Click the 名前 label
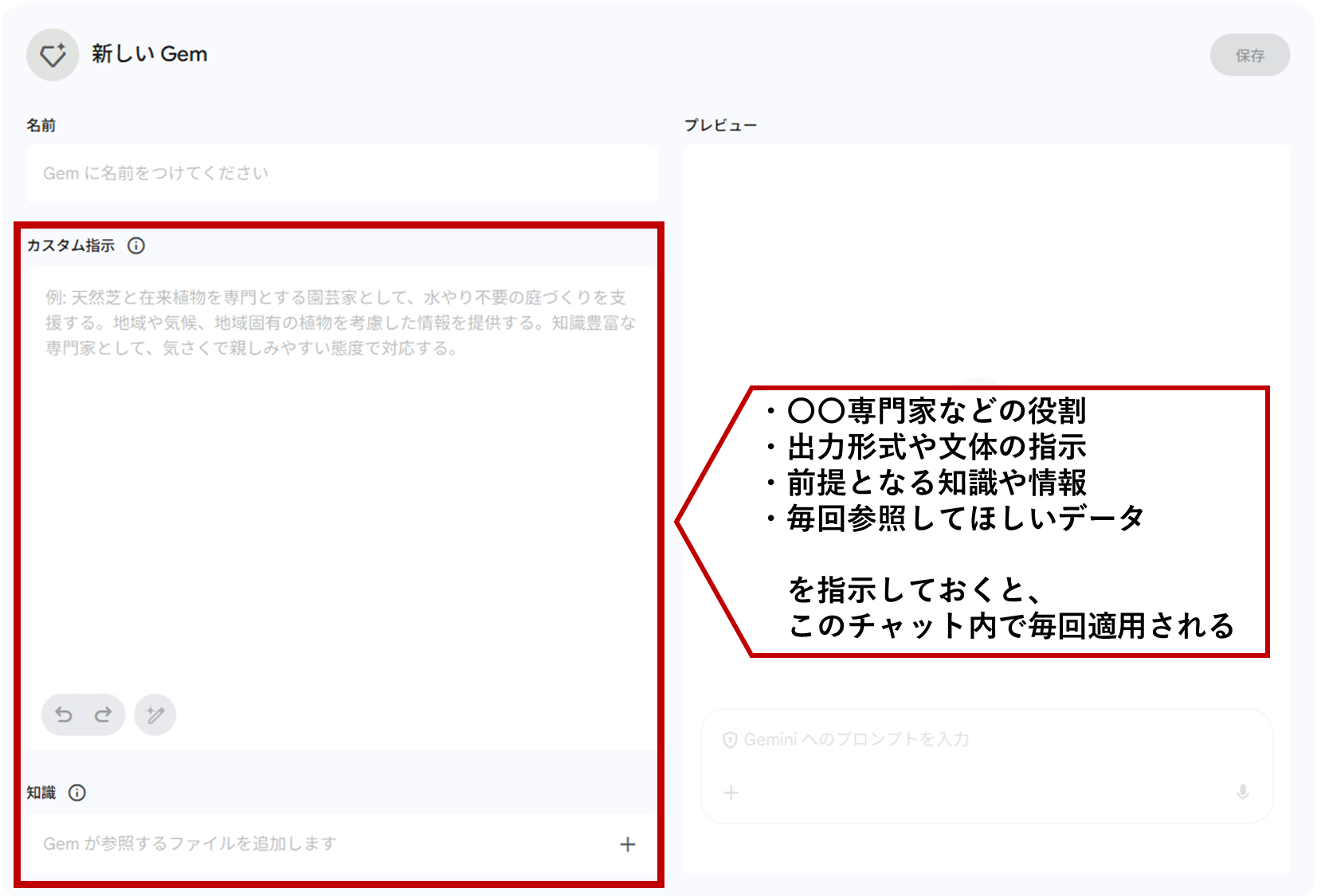The width and height of the screenshot is (1321, 896). click(41, 125)
